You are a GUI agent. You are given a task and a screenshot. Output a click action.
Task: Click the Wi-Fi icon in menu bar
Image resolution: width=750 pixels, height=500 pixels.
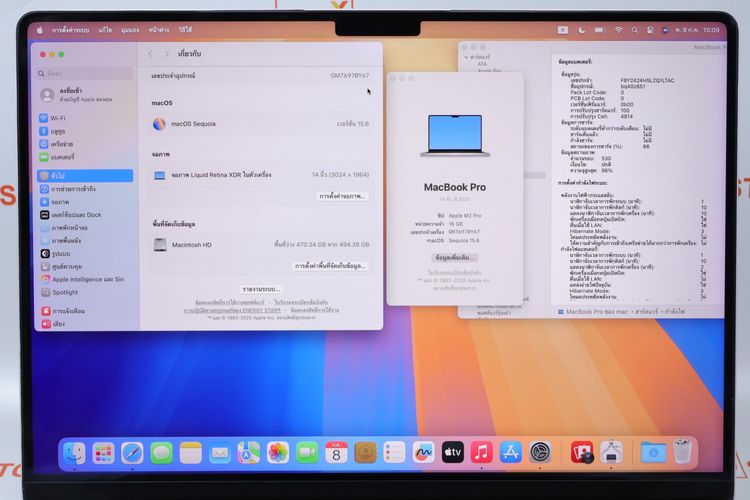click(x=618, y=30)
